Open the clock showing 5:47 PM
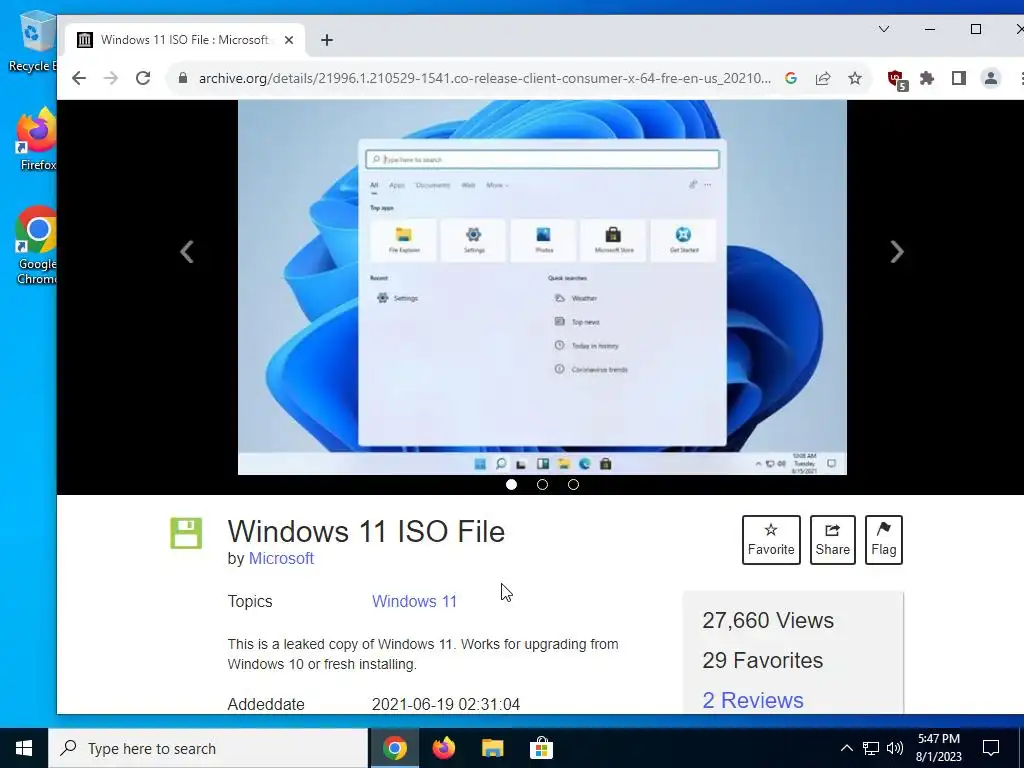The image size is (1024, 768). [x=939, y=748]
